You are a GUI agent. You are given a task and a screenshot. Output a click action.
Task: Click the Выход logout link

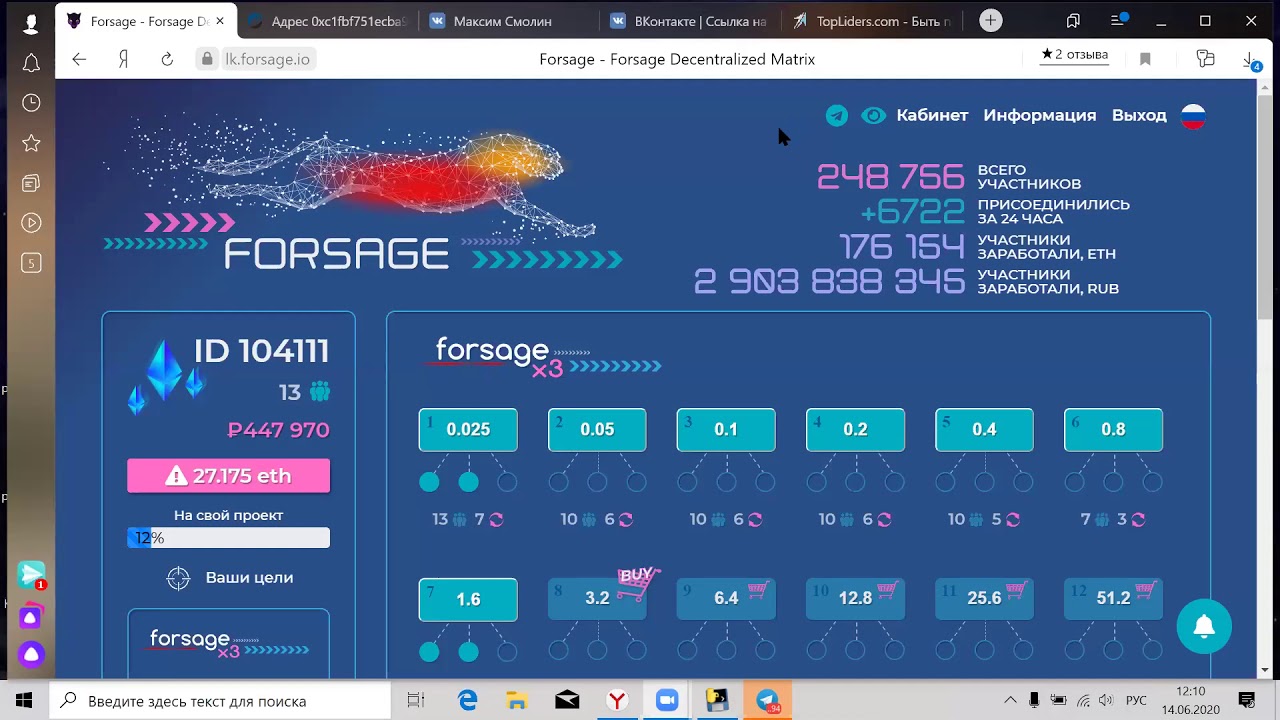[1139, 115]
